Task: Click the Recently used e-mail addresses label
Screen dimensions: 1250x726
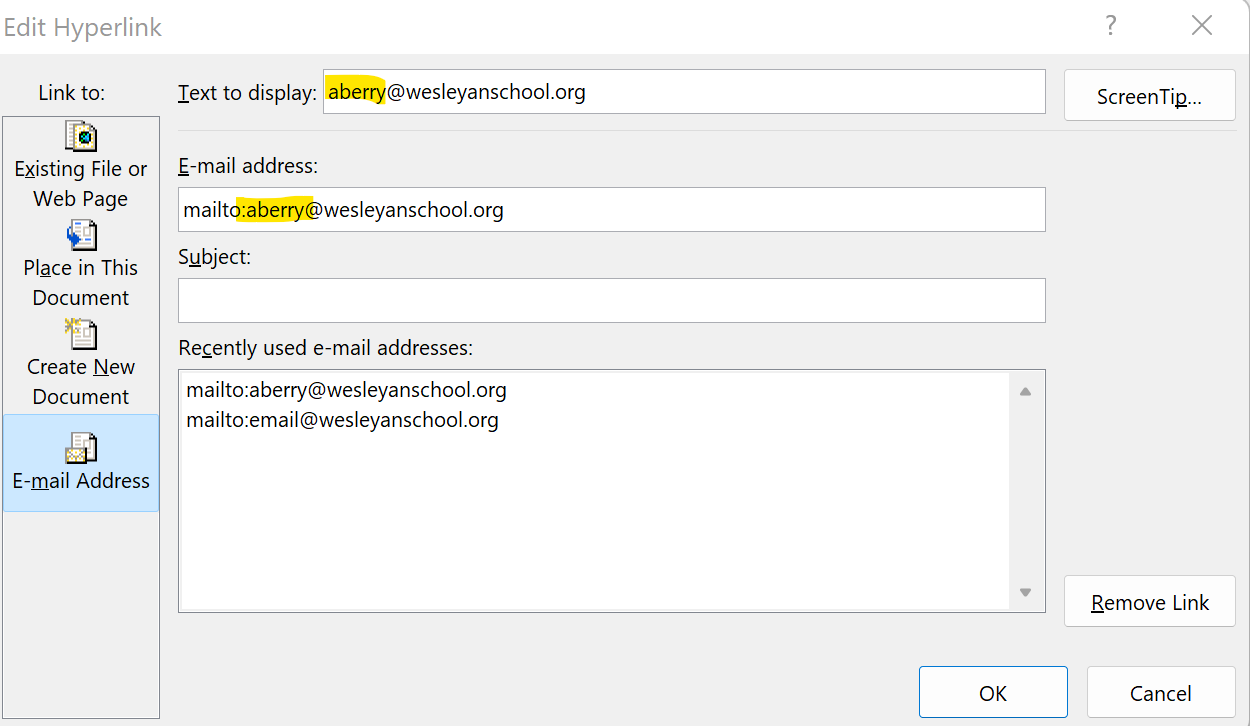Action: tap(325, 348)
